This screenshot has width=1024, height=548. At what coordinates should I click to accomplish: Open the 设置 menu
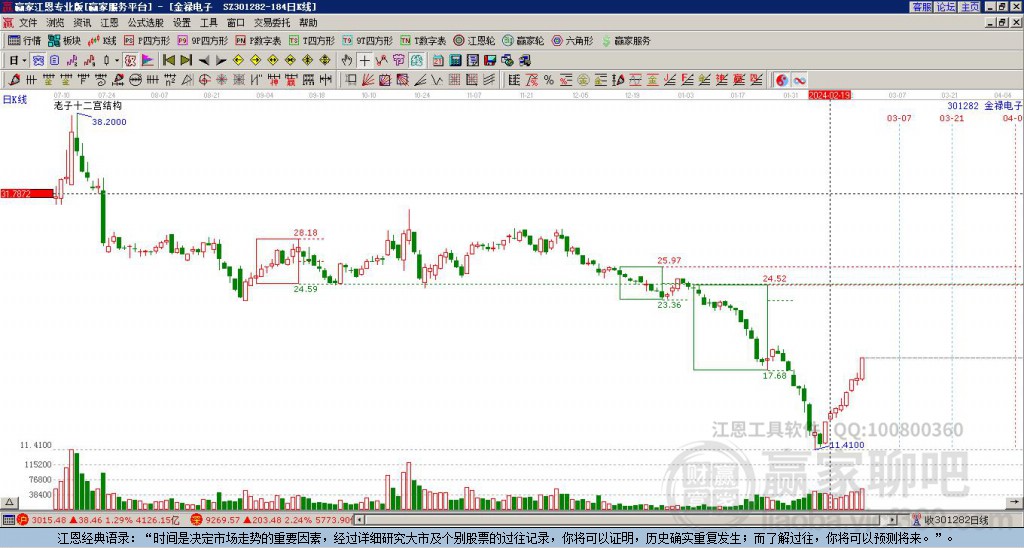pyautogui.click(x=182, y=23)
